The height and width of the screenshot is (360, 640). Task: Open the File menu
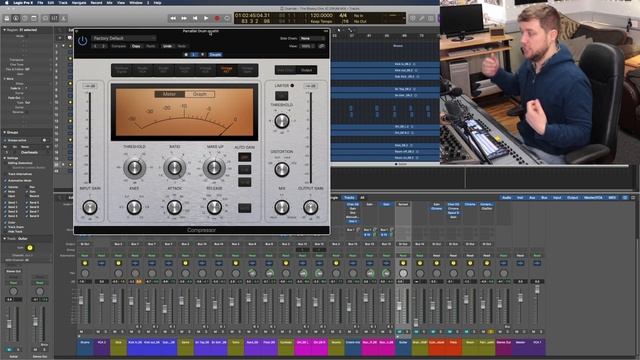coord(40,2)
